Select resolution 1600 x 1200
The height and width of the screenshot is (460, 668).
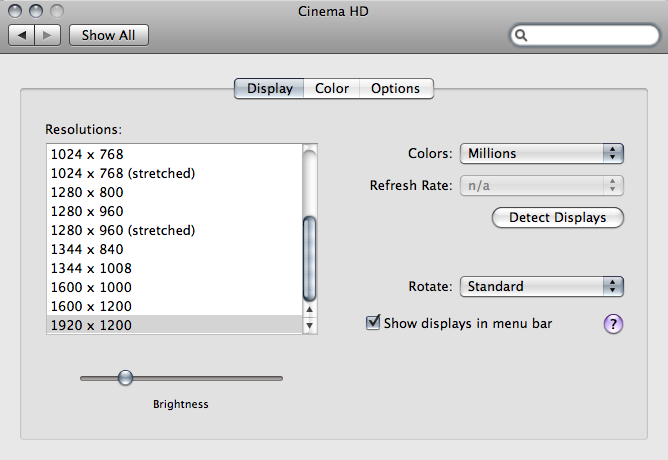point(175,306)
